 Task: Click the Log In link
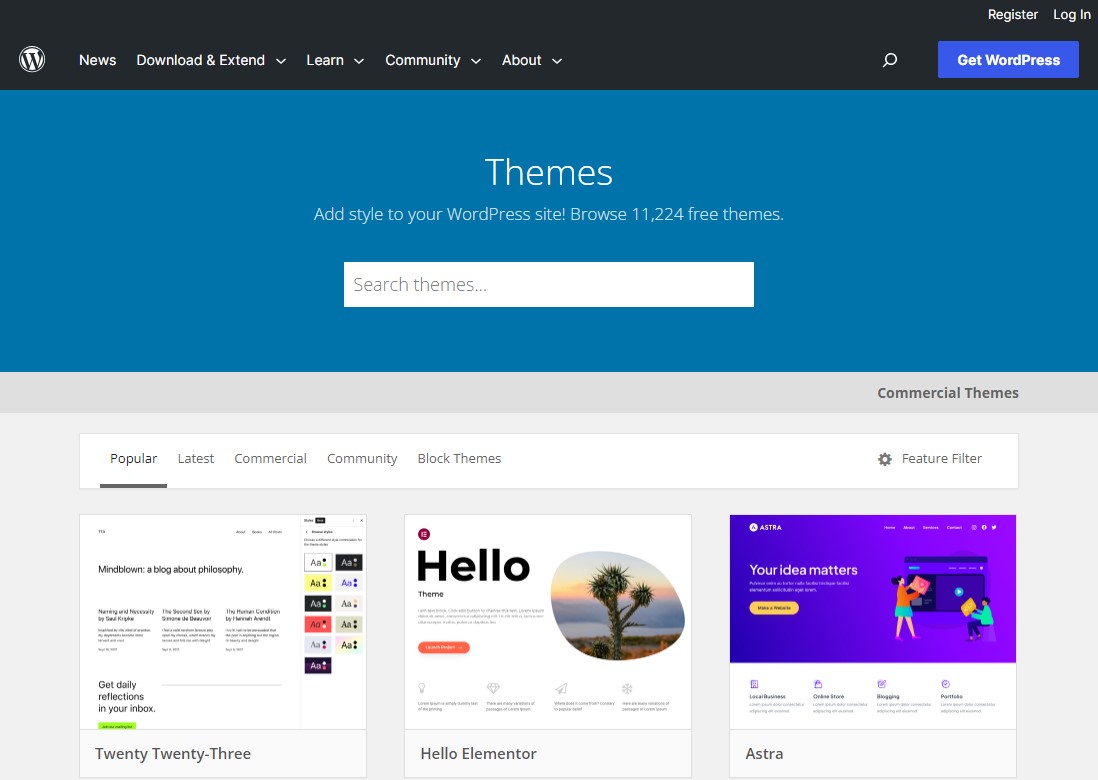click(1071, 14)
